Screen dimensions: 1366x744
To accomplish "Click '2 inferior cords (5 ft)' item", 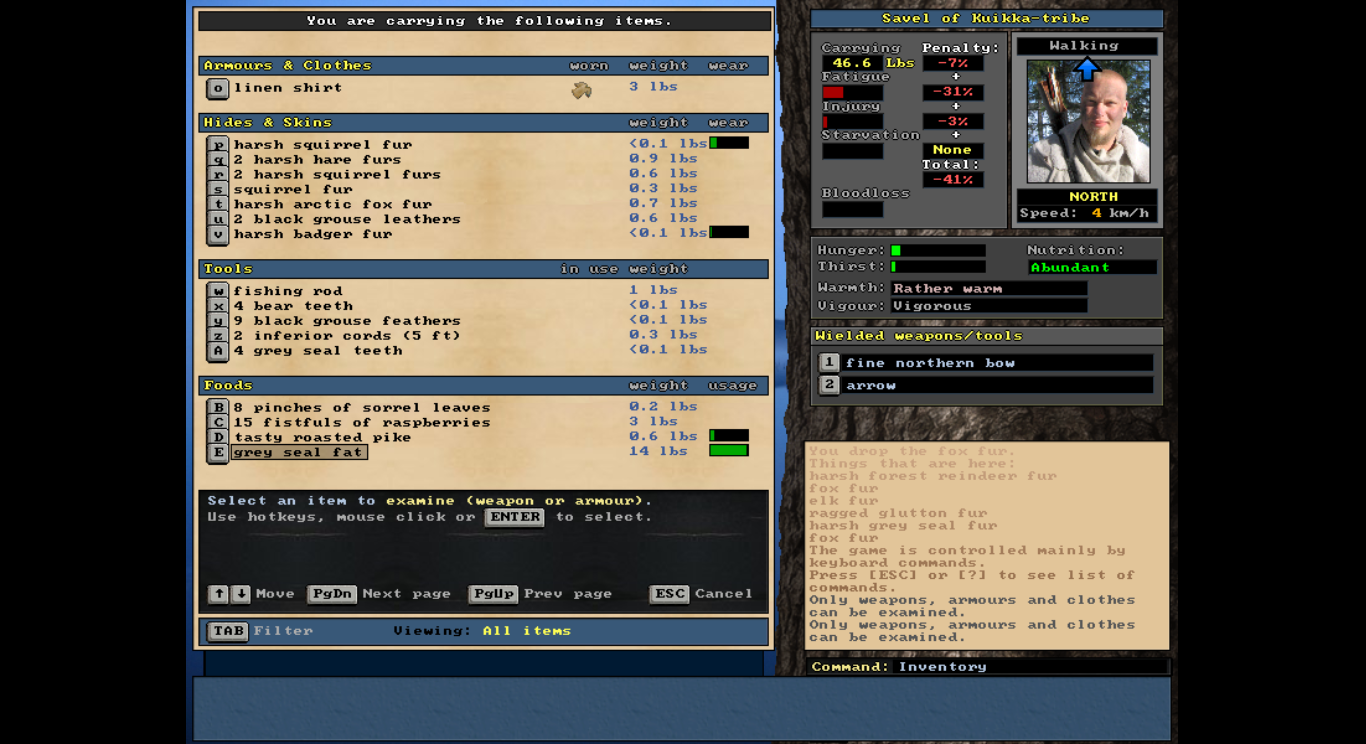I will tap(347, 336).
